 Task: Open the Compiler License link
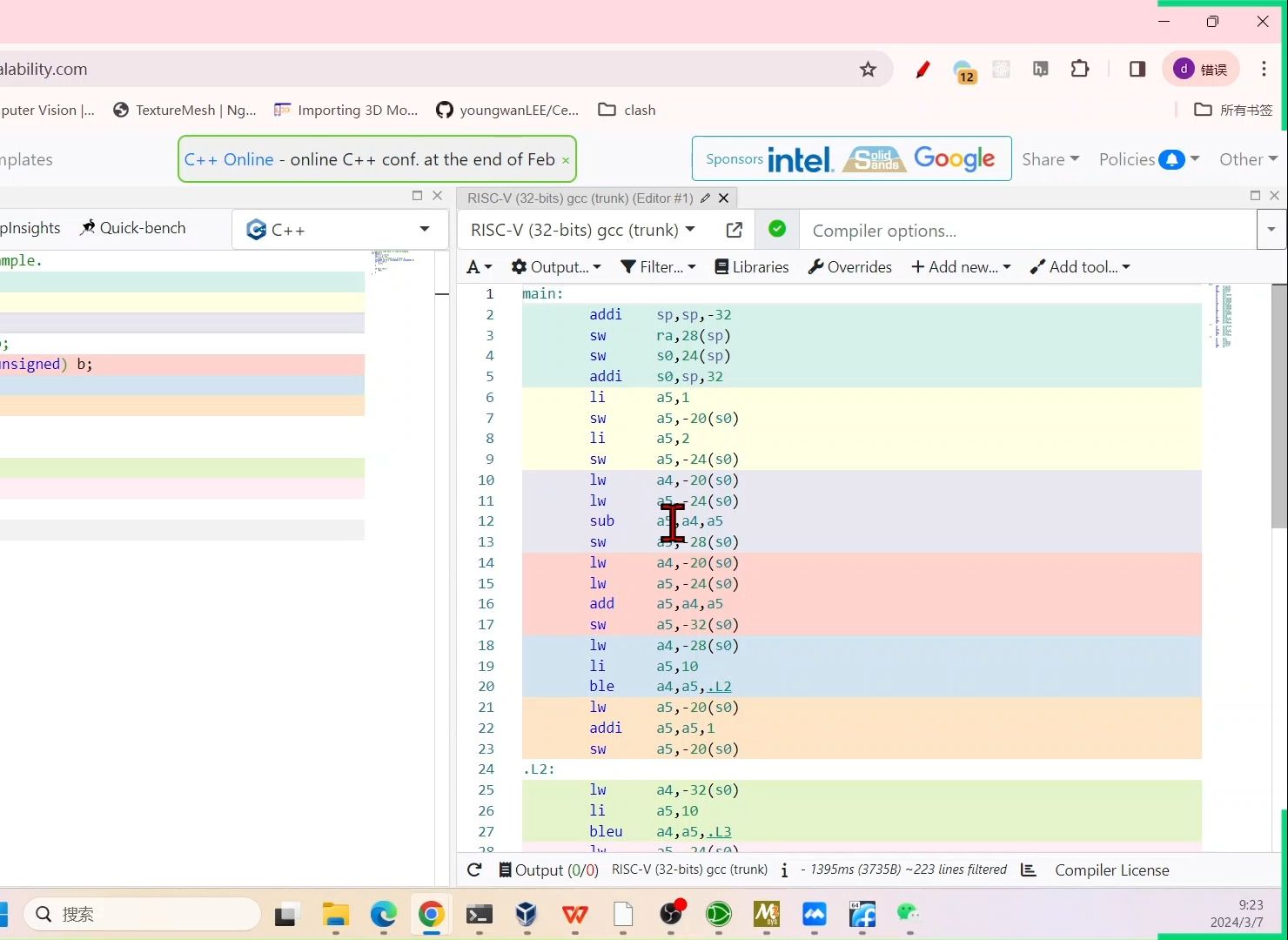coord(1111,870)
